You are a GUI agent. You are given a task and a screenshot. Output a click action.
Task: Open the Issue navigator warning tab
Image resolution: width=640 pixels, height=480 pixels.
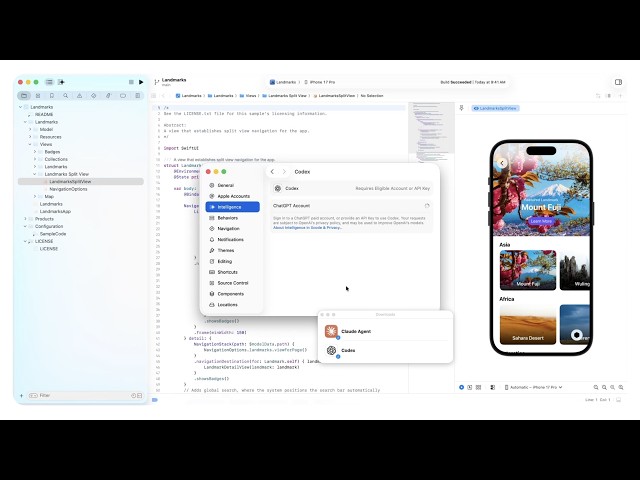(80, 96)
